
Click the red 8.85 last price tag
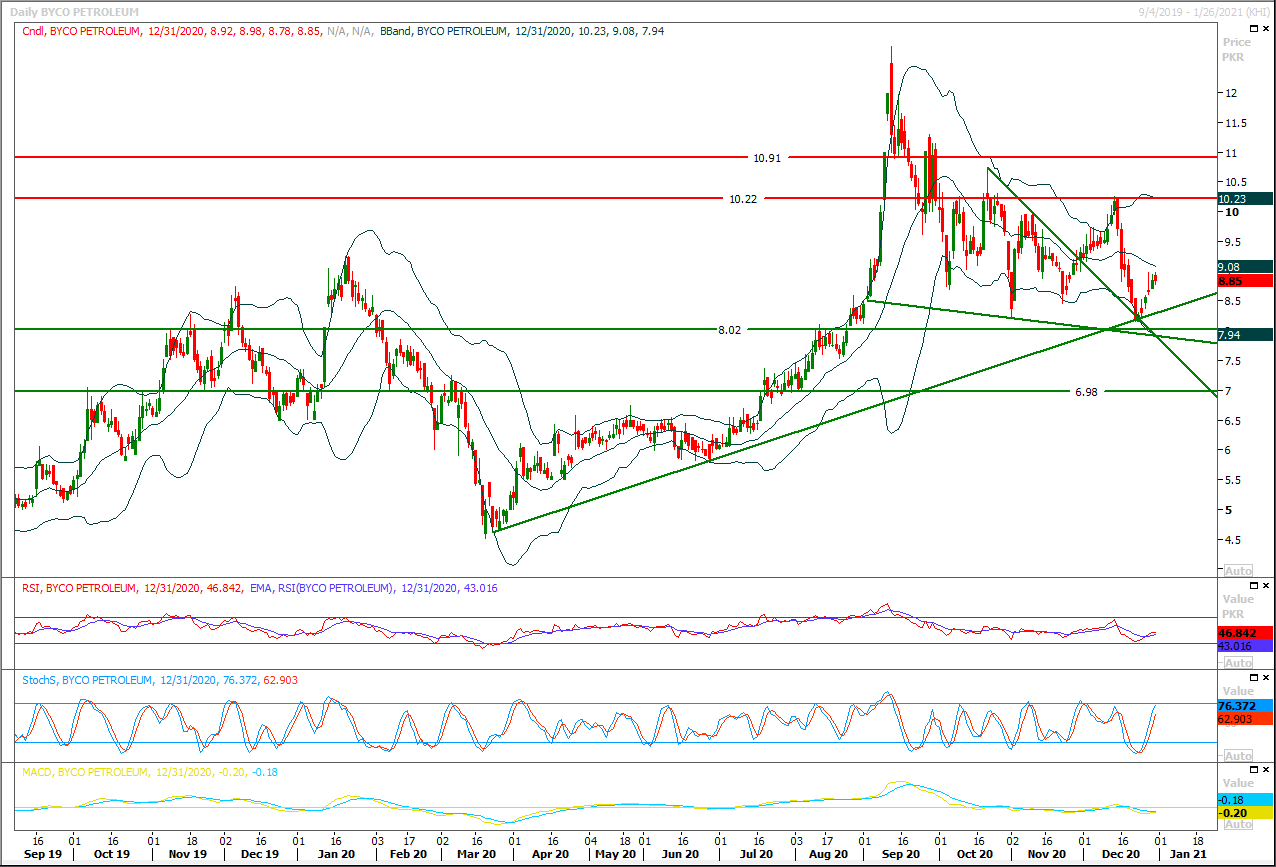pyautogui.click(x=1244, y=281)
